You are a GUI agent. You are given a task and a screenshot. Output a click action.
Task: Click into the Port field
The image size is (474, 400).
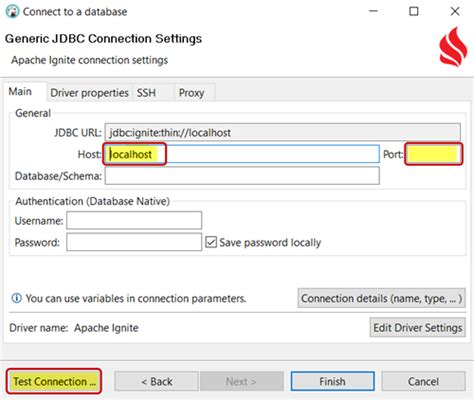[434, 154]
